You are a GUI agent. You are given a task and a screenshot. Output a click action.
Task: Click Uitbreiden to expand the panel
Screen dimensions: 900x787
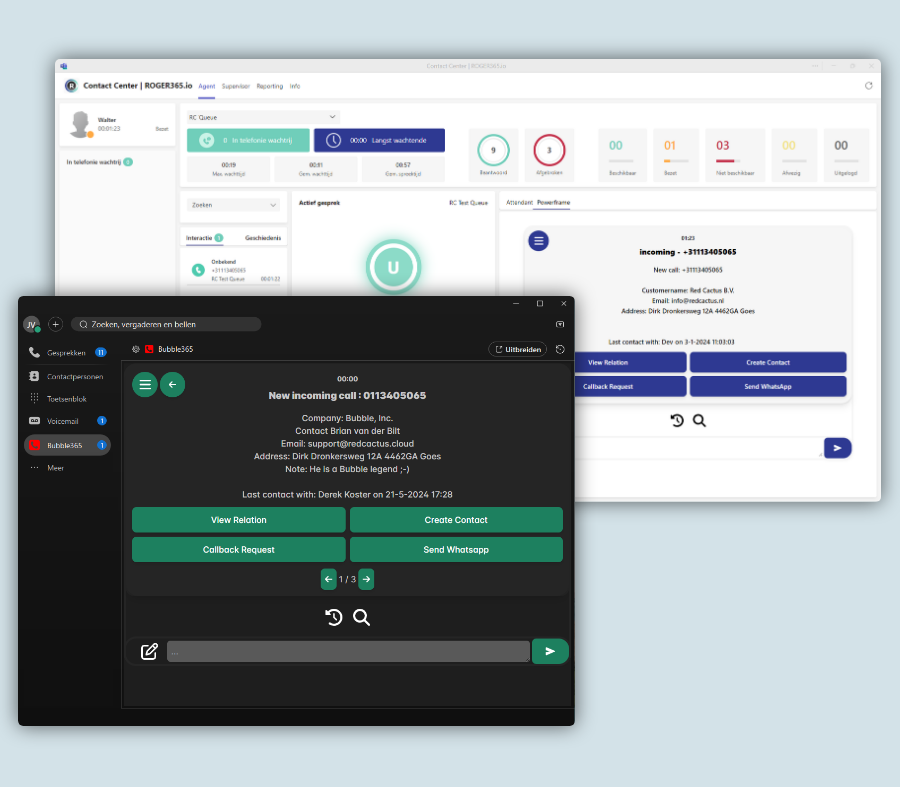click(x=518, y=349)
